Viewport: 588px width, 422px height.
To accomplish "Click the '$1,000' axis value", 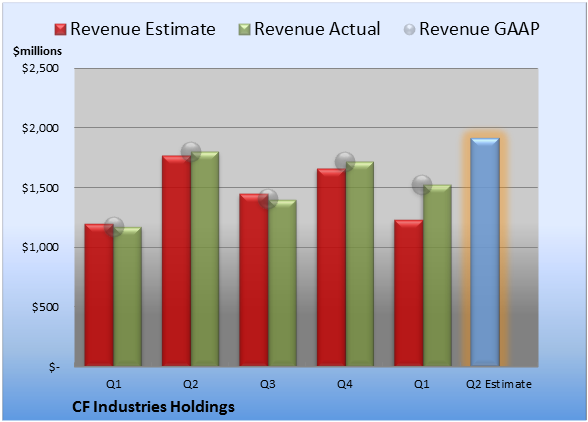I will [x=40, y=248].
